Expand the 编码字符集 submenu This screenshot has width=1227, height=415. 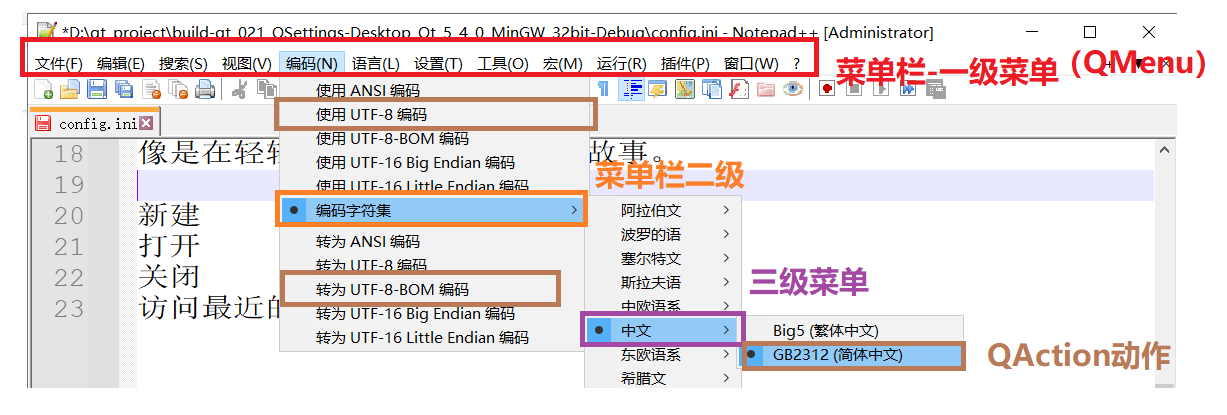pyautogui.click(x=433, y=210)
